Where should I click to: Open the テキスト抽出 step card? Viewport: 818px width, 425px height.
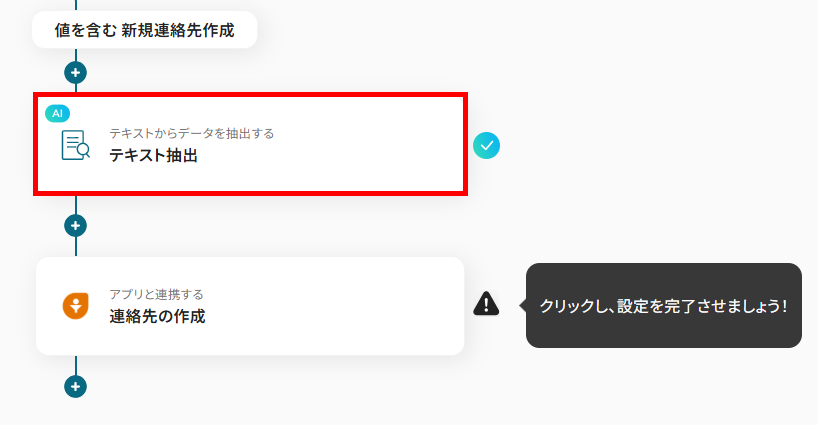pos(250,144)
